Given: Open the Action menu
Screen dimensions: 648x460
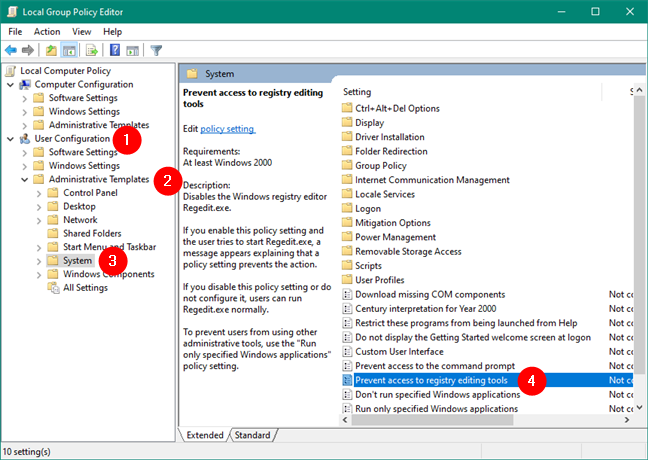Looking at the screenshot, I should 47,31.
